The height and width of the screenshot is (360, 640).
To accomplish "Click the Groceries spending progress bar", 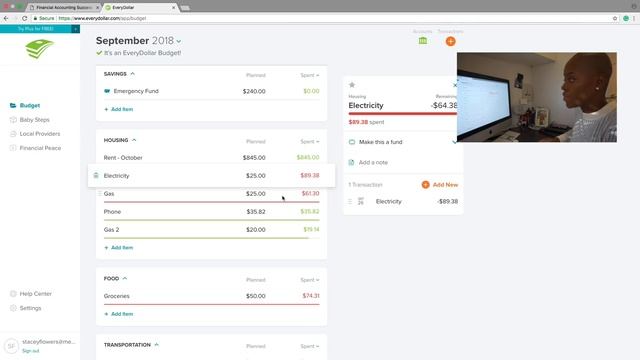I will (211, 304).
